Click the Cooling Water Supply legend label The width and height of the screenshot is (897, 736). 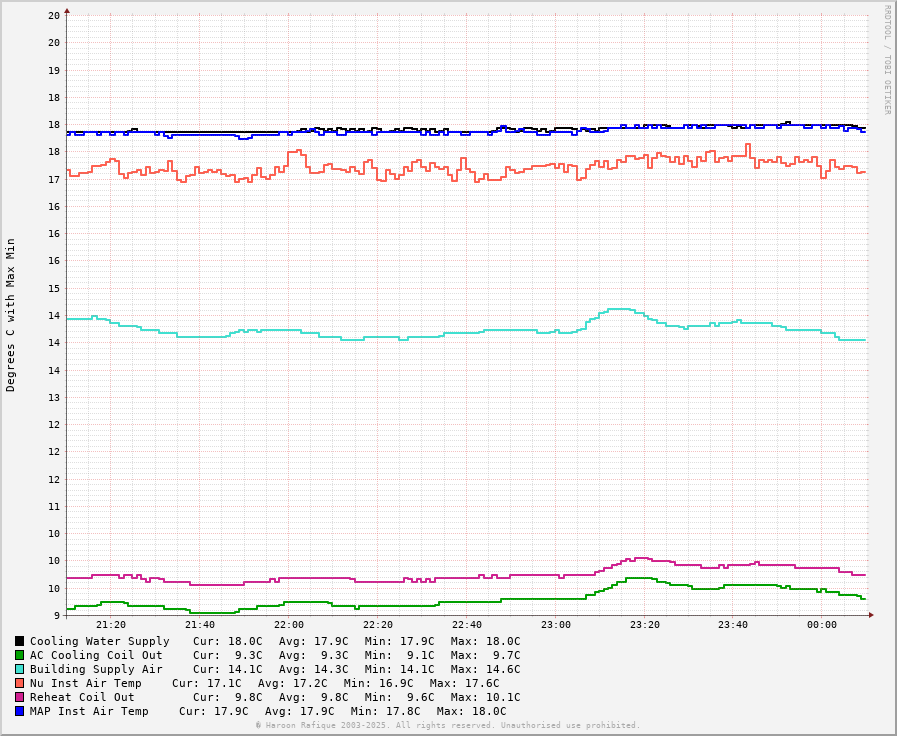point(99,641)
